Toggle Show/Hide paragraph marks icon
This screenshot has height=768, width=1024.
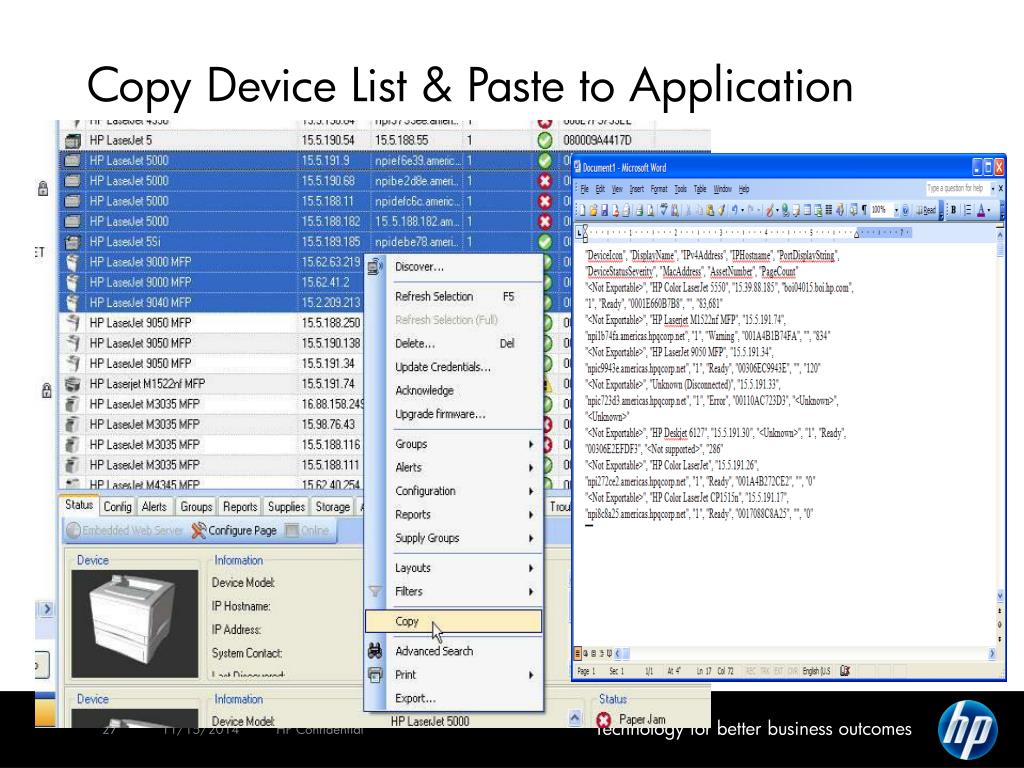pyautogui.click(x=864, y=210)
